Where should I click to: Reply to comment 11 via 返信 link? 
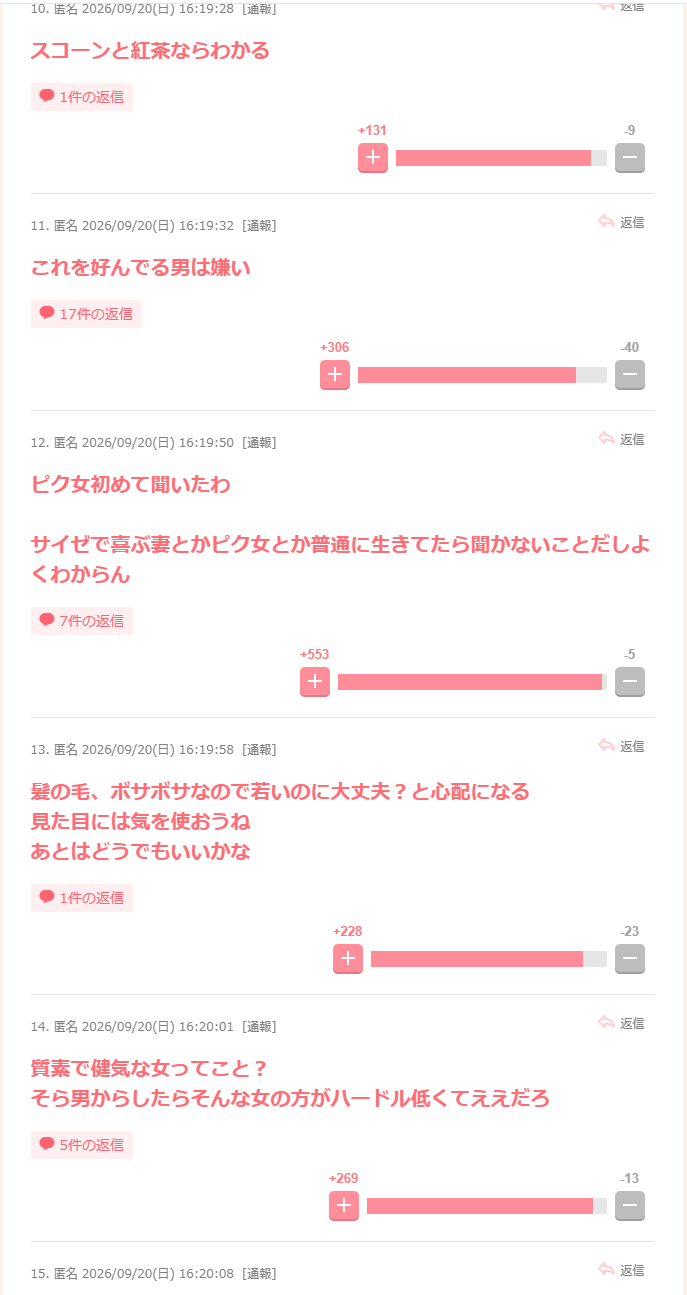(621, 222)
